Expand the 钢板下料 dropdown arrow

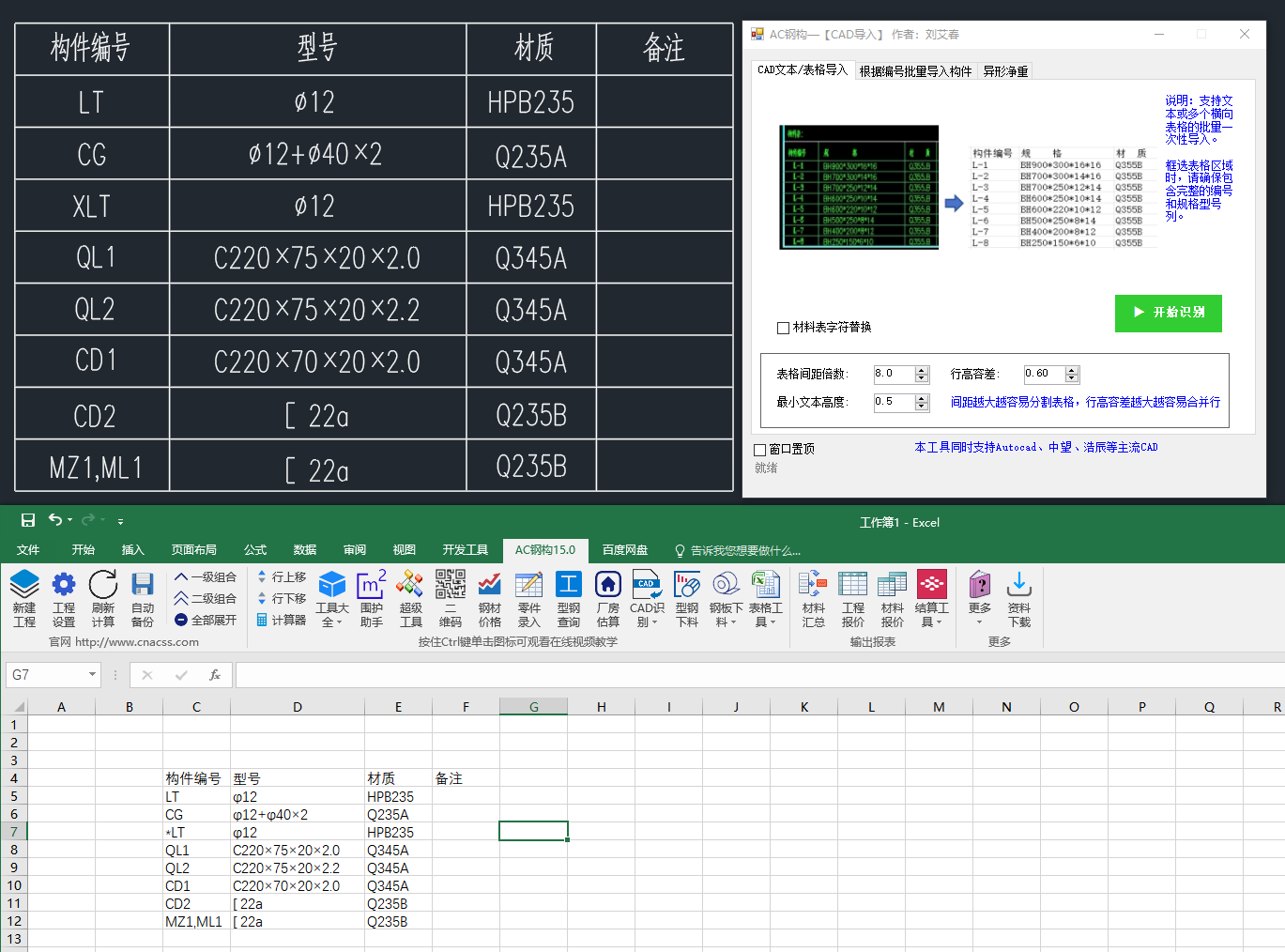(x=733, y=622)
